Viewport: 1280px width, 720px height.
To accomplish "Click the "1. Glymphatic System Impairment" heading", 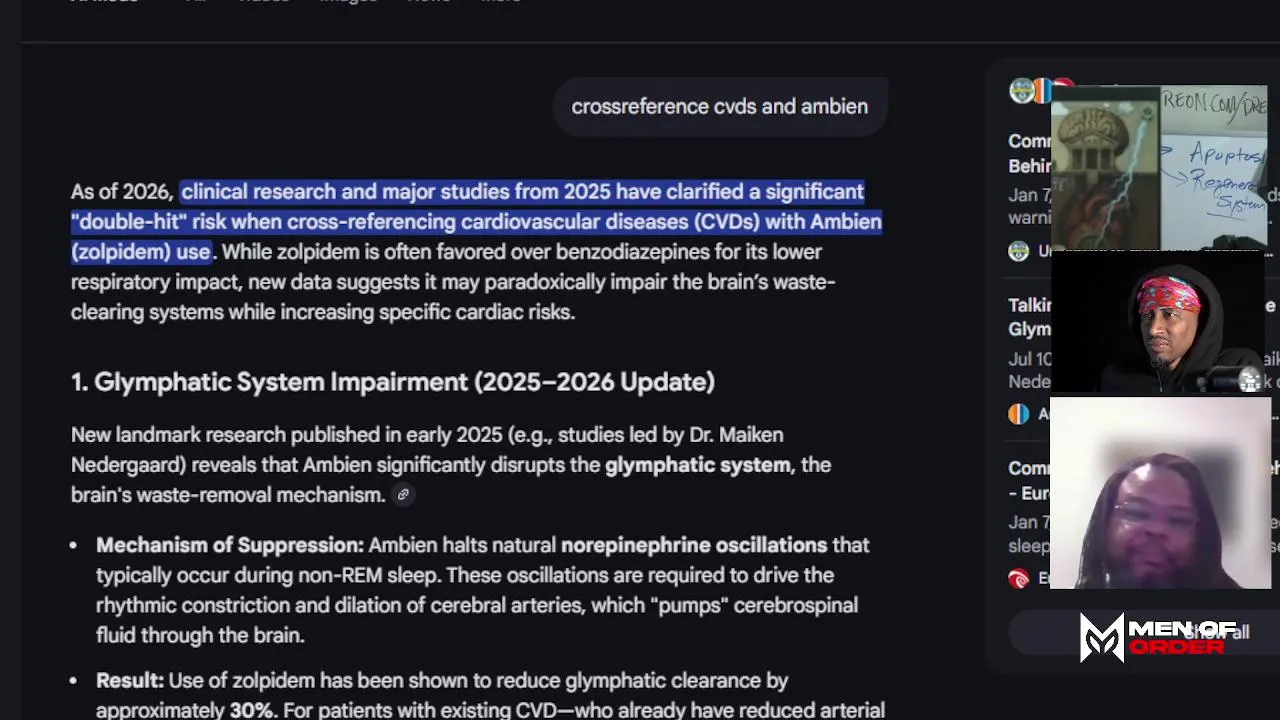I will tap(392, 382).
